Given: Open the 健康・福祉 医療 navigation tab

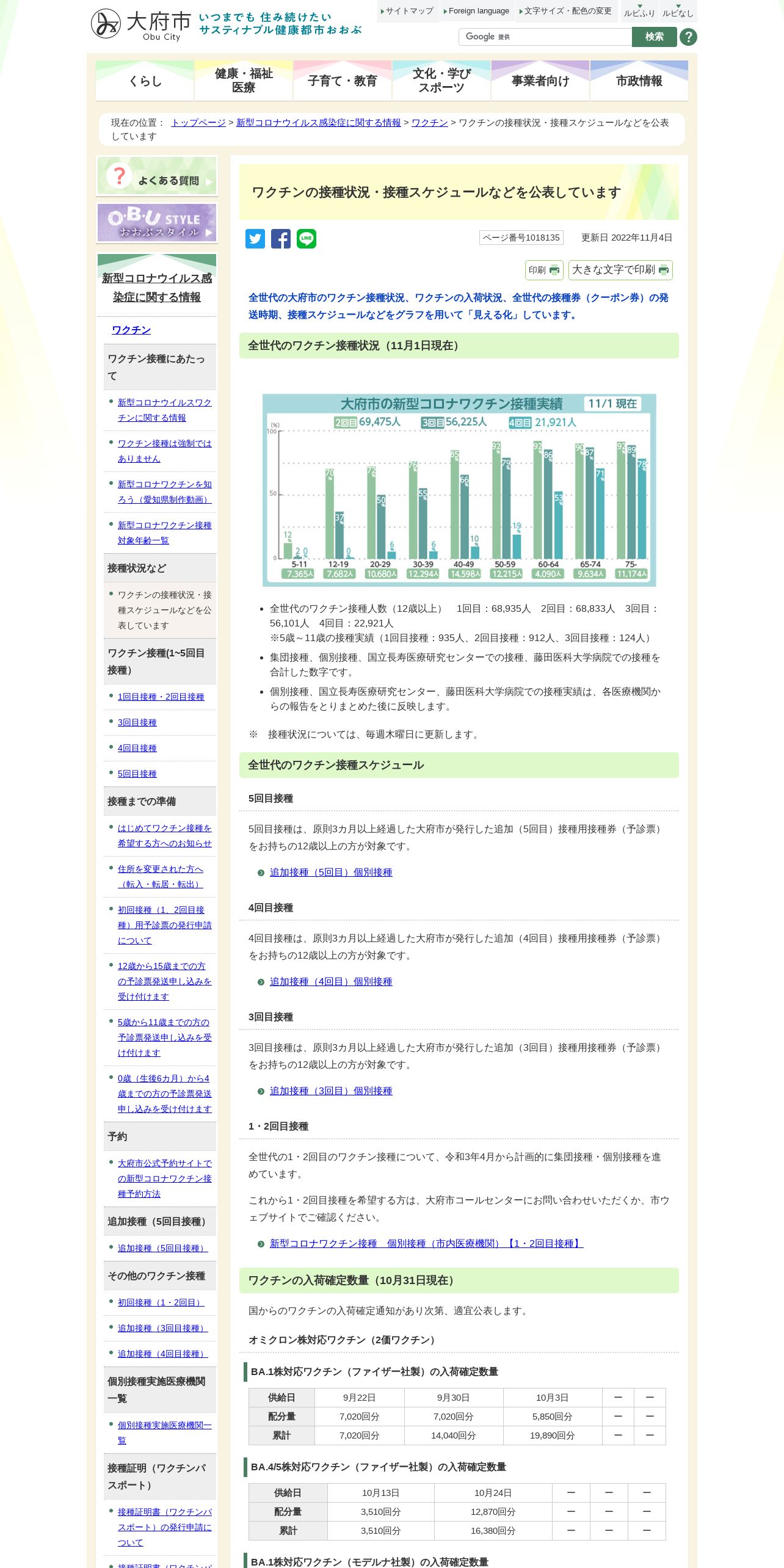Looking at the screenshot, I should click(x=244, y=81).
